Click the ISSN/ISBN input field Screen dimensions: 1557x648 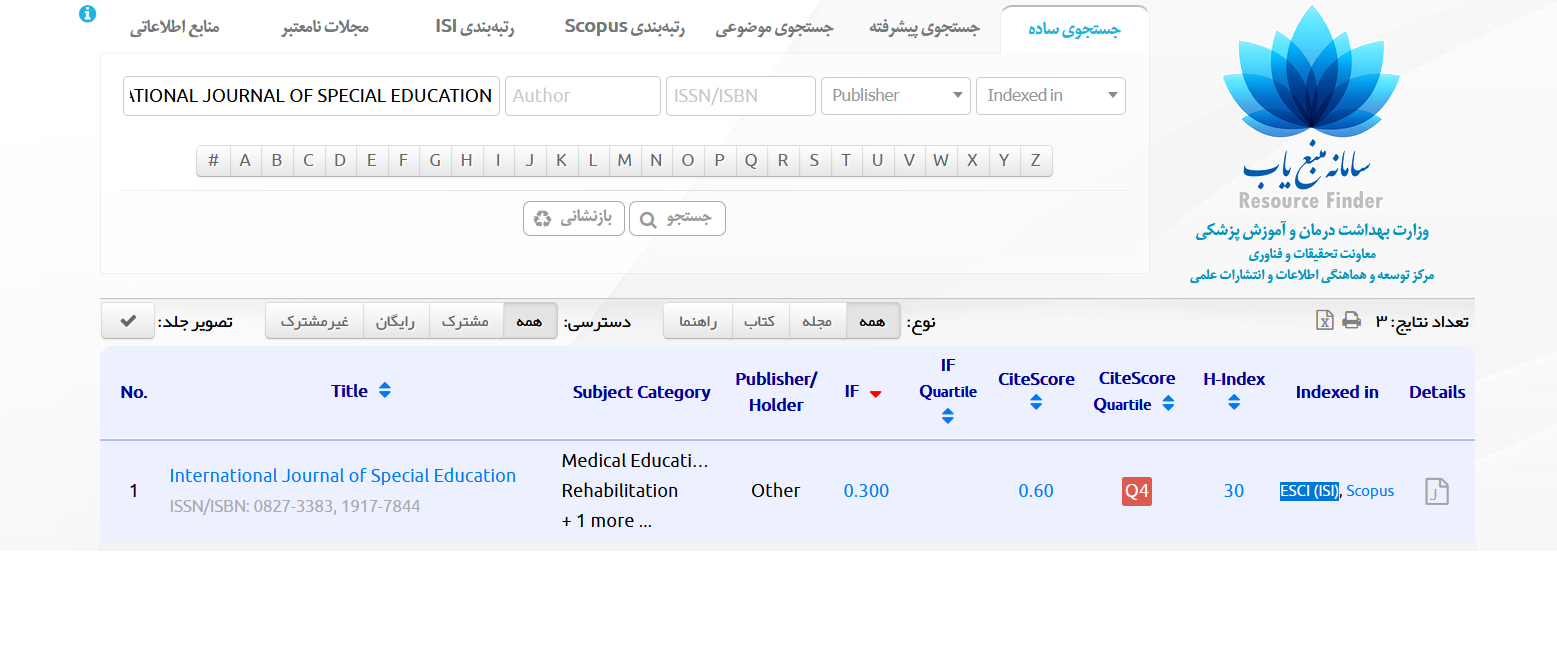coord(741,96)
